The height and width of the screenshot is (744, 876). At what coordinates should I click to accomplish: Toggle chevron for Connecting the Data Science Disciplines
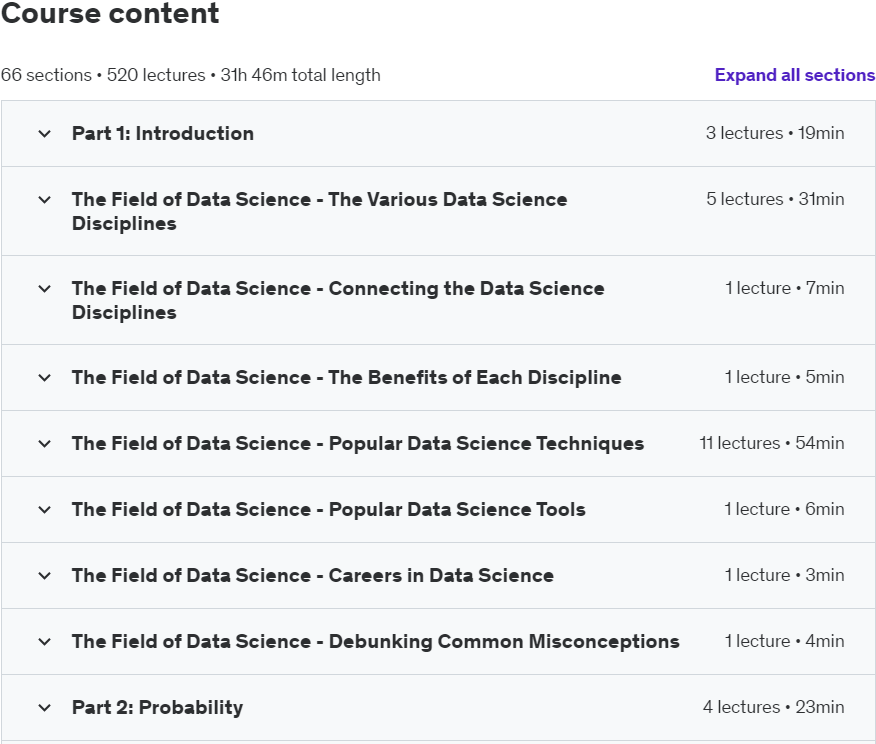(x=44, y=289)
